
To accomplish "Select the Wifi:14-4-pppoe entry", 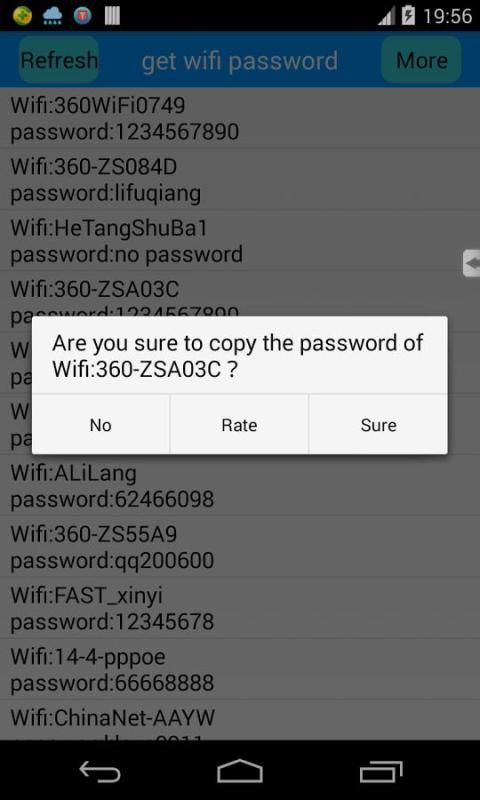I will tap(240, 669).
